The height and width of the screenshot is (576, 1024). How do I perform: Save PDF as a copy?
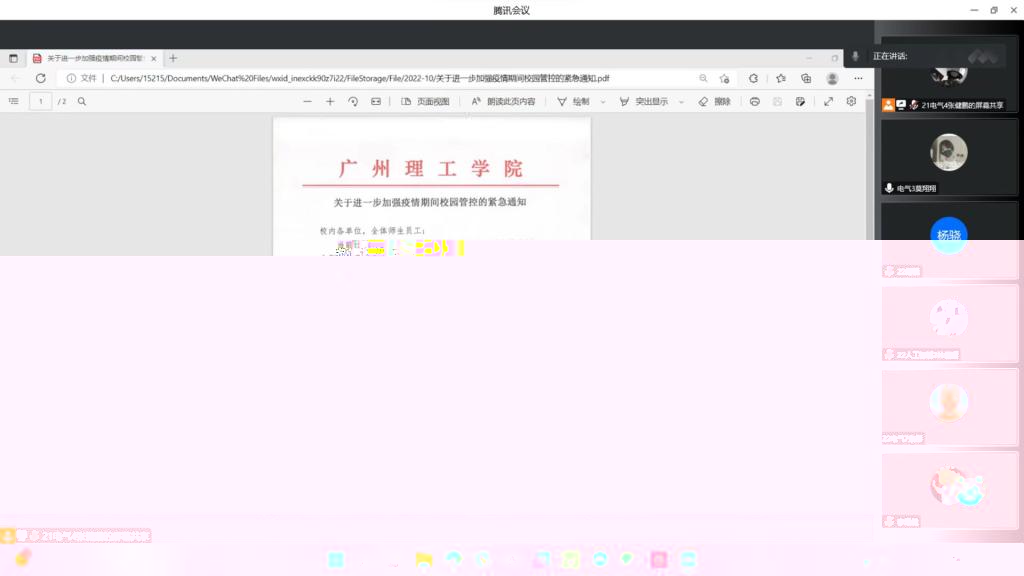800,101
